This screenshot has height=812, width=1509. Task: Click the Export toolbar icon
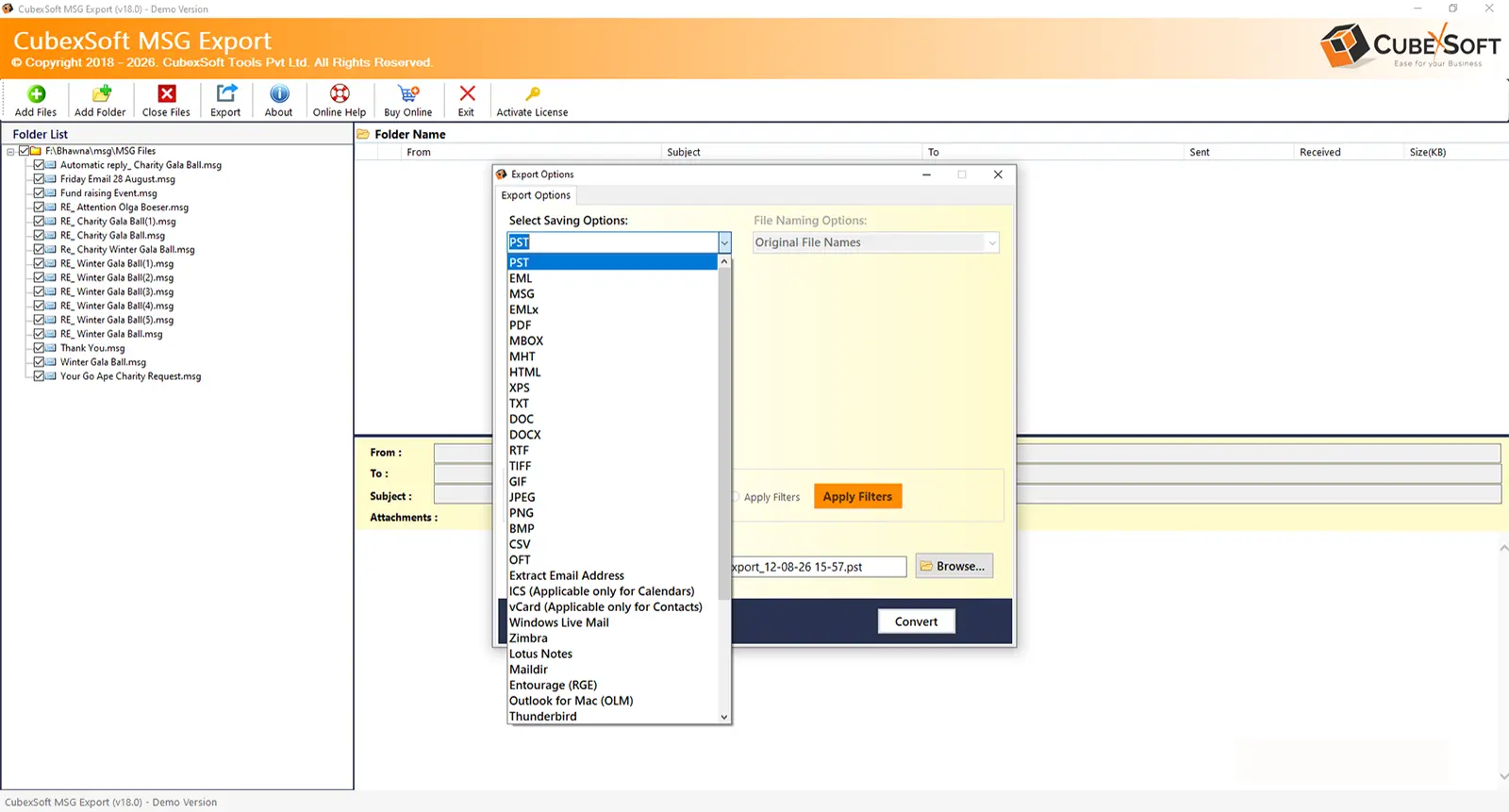coord(226,93)
